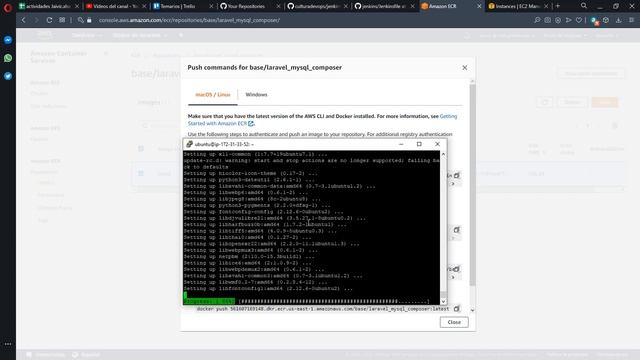
Task: Open the PuTTY window system menu icon
Action: [x=189, y=144]
